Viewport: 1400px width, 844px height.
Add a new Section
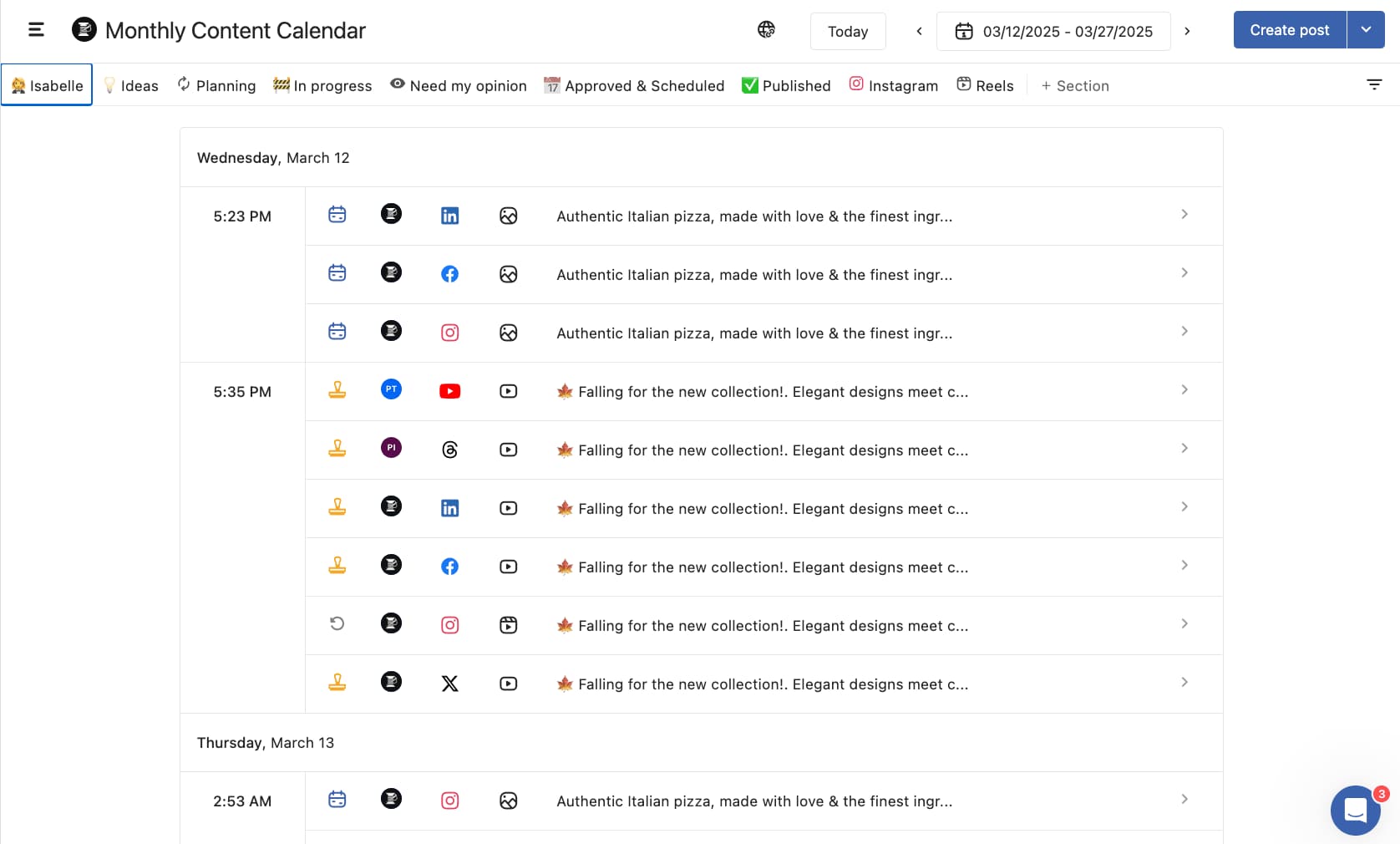[x=1074, y=85]
